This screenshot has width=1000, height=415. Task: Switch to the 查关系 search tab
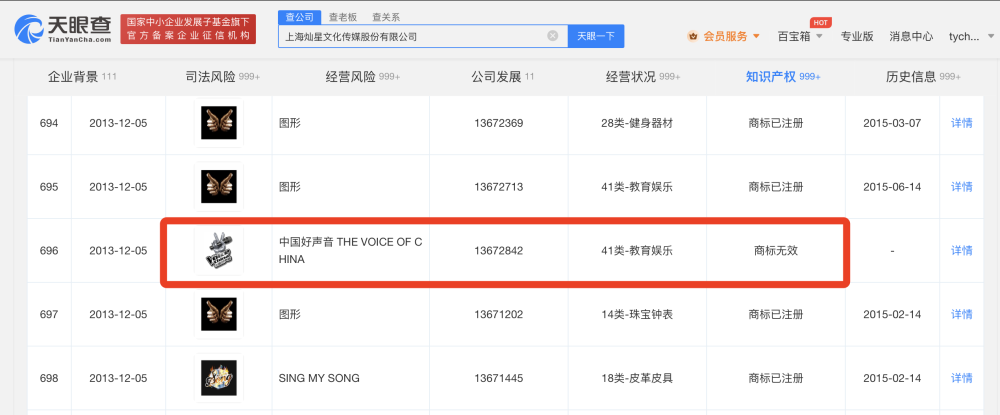click(386, 17)
